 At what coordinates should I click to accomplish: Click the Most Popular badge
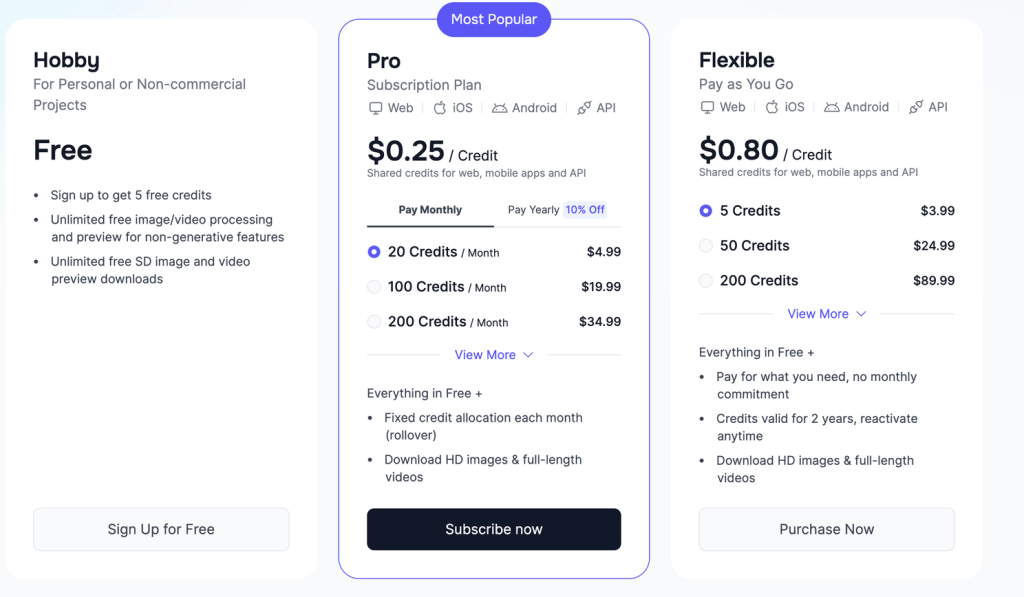(494, 20)
